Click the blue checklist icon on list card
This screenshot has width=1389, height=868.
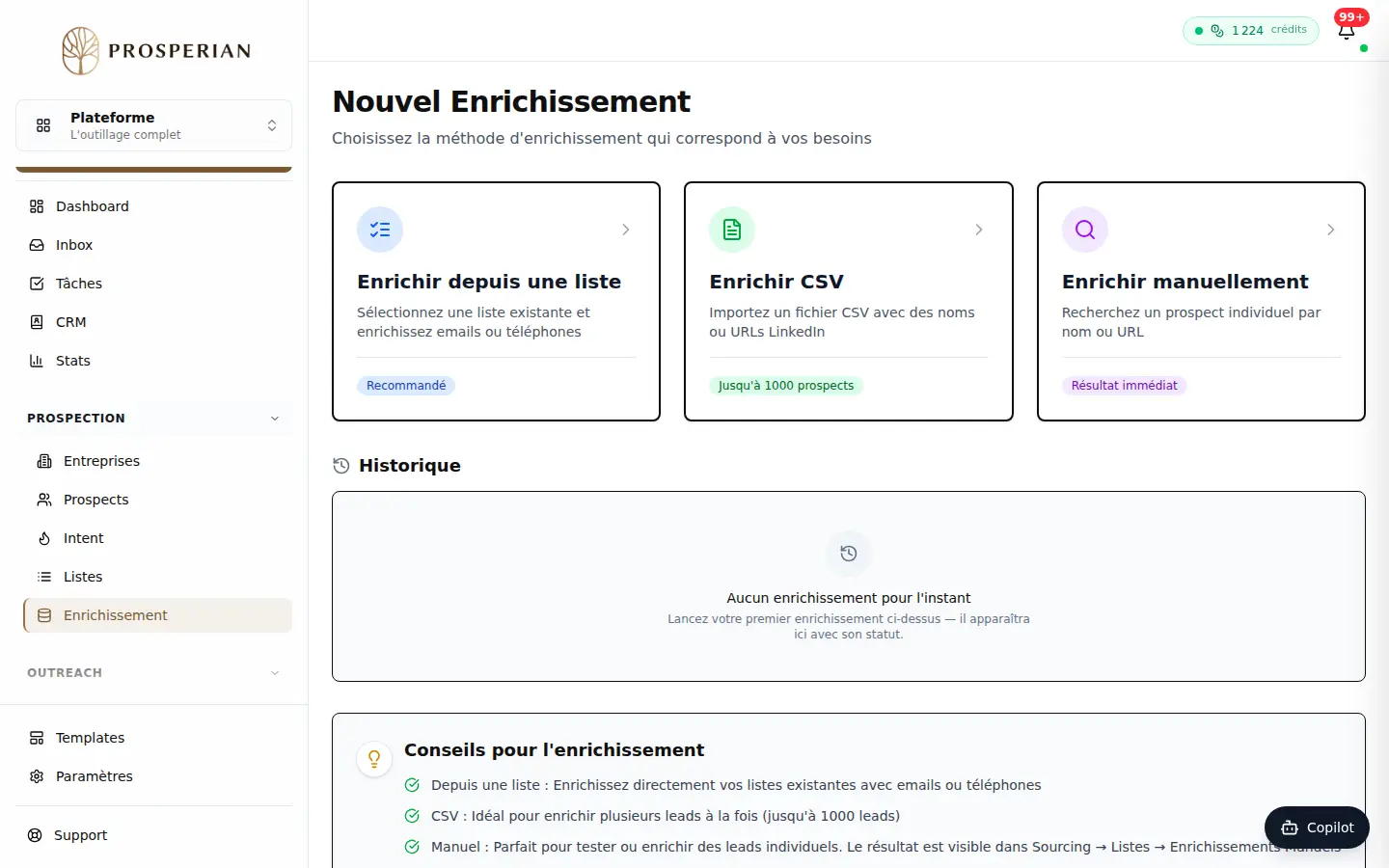[x=380, y=230]
